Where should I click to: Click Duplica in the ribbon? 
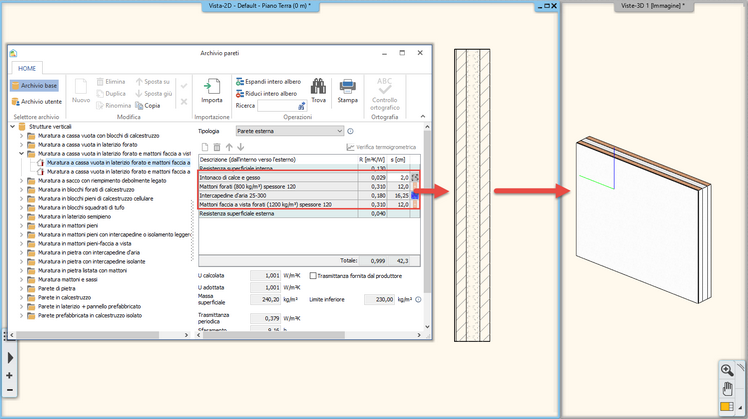(x=111, y=94)
